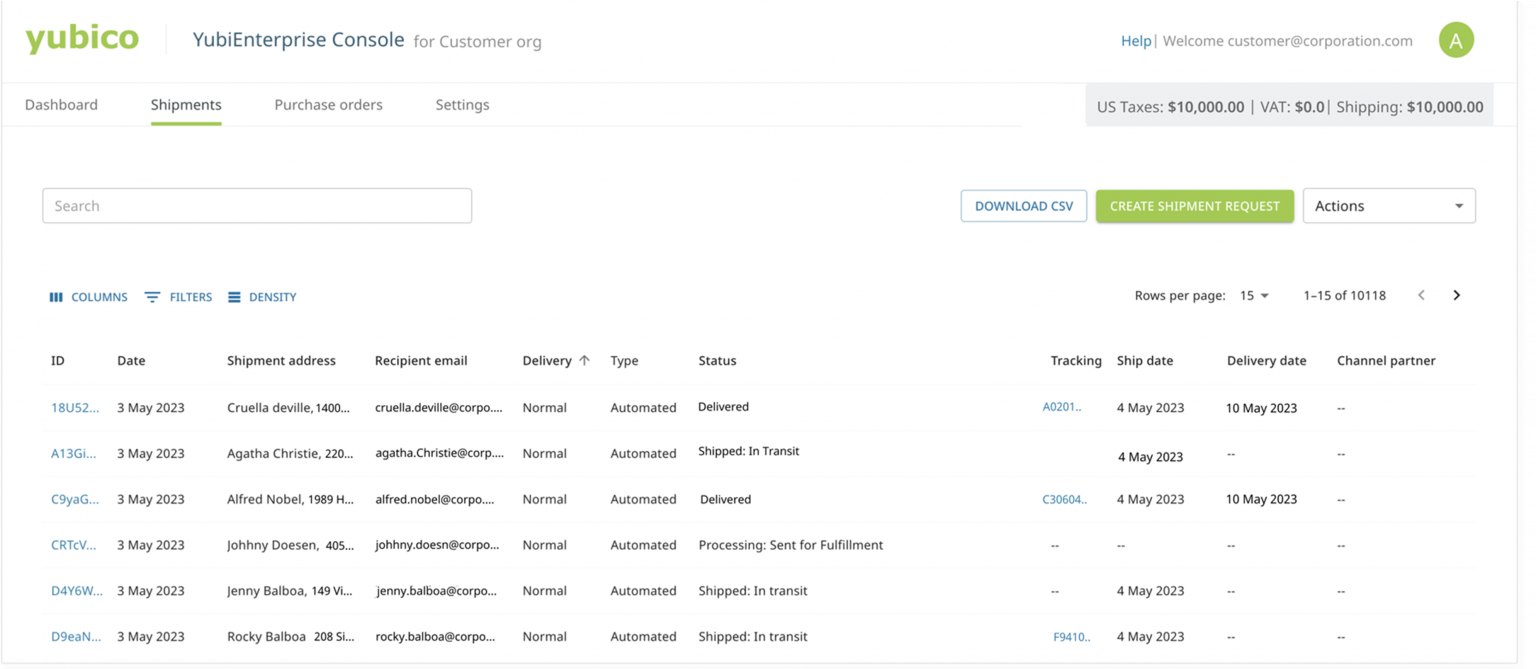Viewport: 1536px width, 669px height.
Task: Change Rows per page from 15
Action: [x=1253, y=295]
